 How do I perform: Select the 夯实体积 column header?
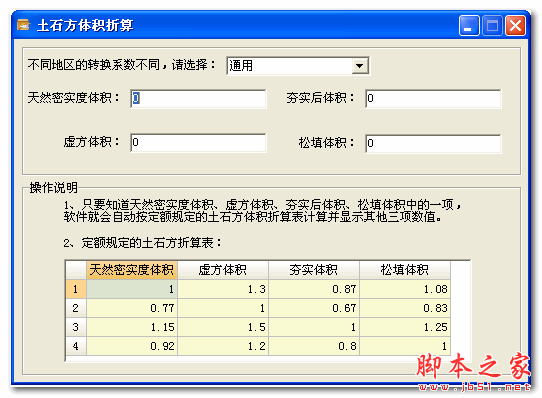pos(314,270)
